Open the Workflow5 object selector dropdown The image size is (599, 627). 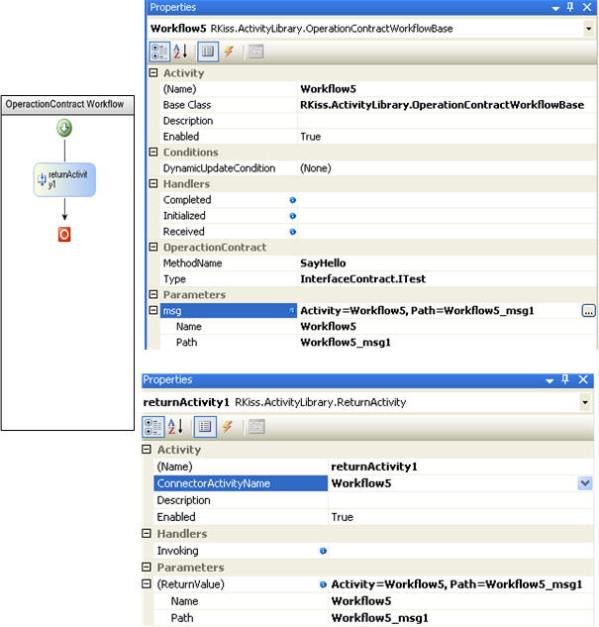588,28
